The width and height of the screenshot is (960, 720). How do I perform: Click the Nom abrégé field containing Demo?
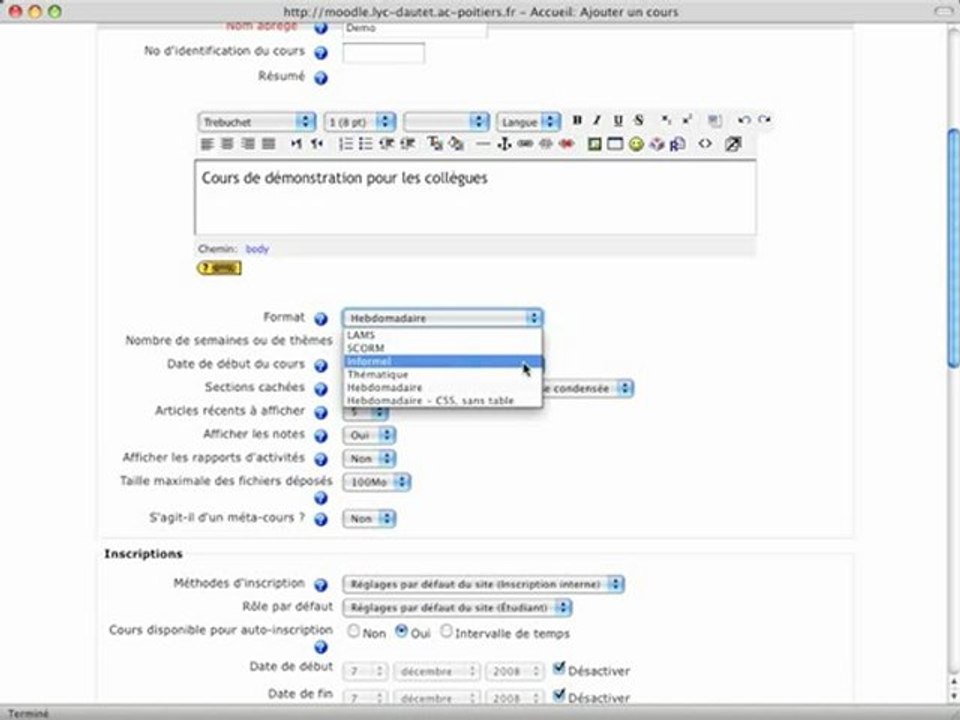pyautogui.click(x=414, y=29)
